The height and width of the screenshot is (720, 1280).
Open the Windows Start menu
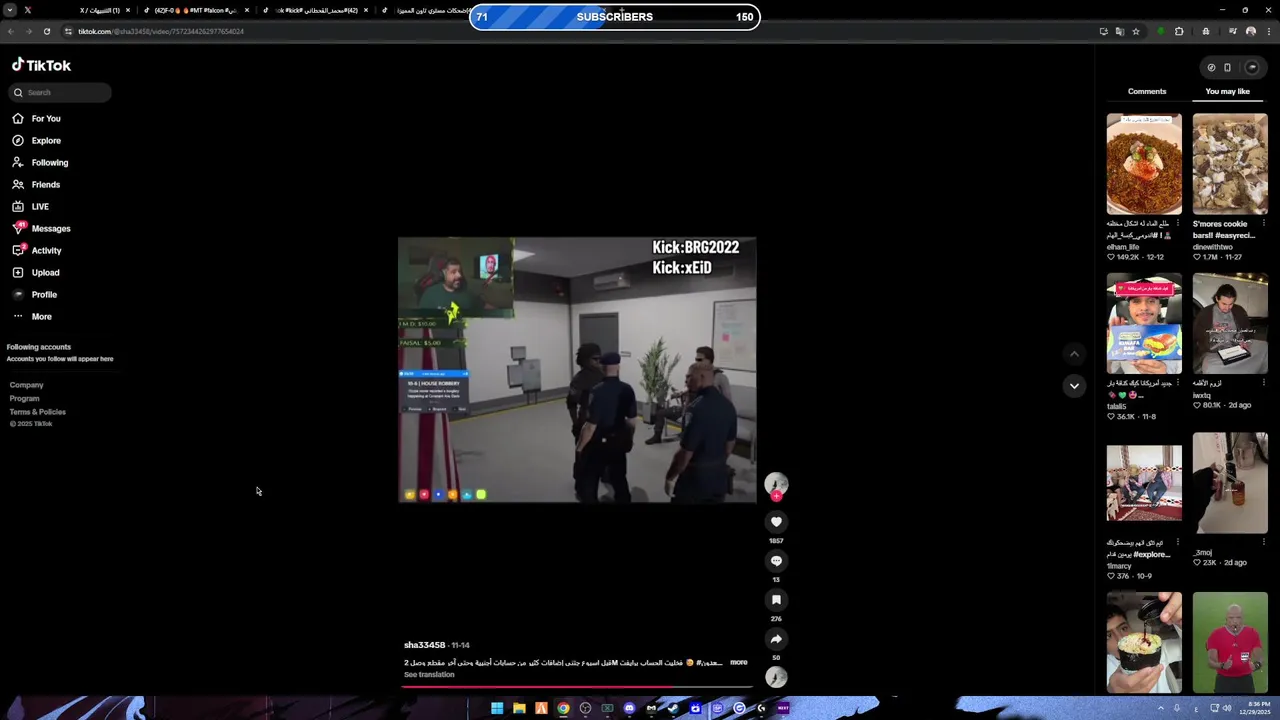pos(497,708)
